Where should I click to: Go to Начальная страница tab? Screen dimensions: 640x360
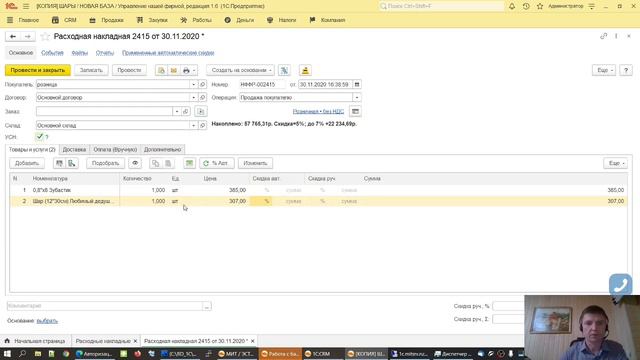click(35, 341)
